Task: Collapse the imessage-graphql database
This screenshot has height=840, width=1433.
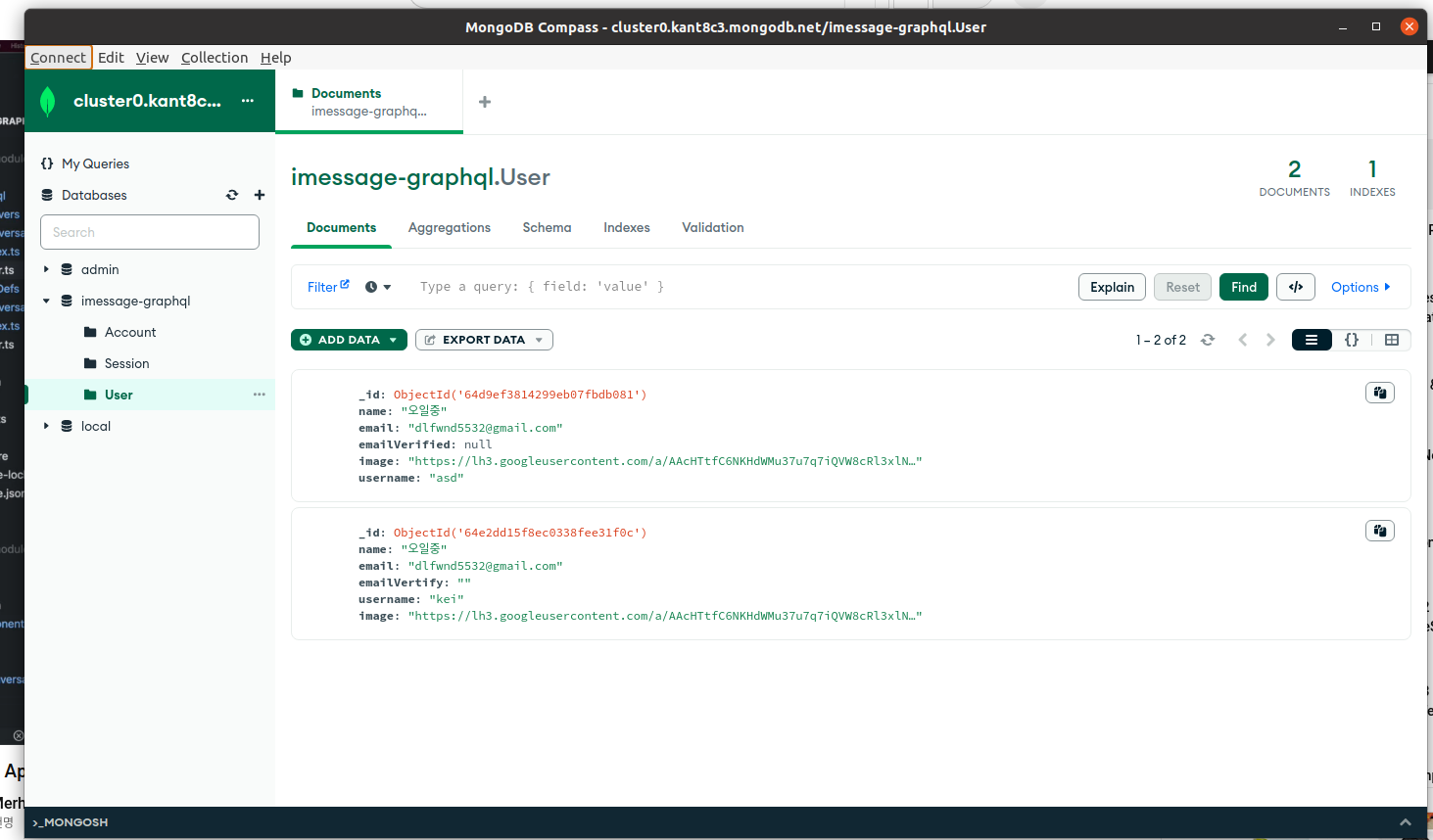Action: [46, 301]
